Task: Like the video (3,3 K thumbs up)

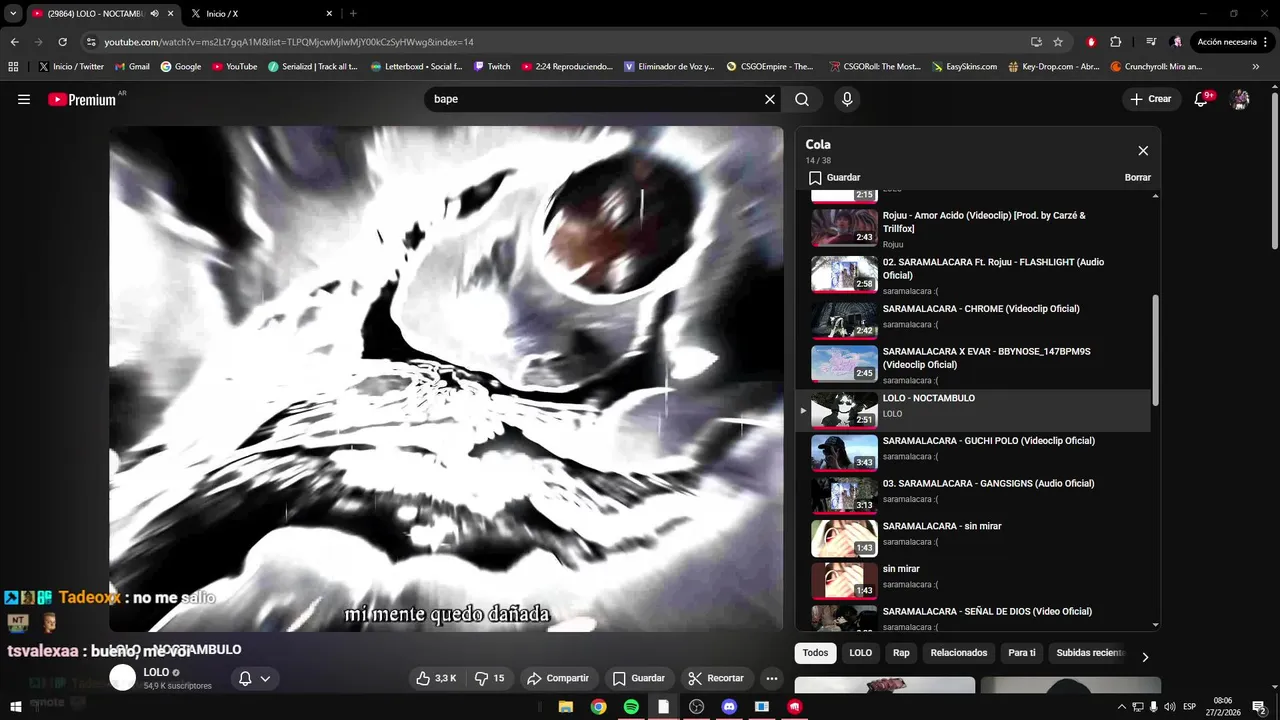Action: [x=437, y=678]
